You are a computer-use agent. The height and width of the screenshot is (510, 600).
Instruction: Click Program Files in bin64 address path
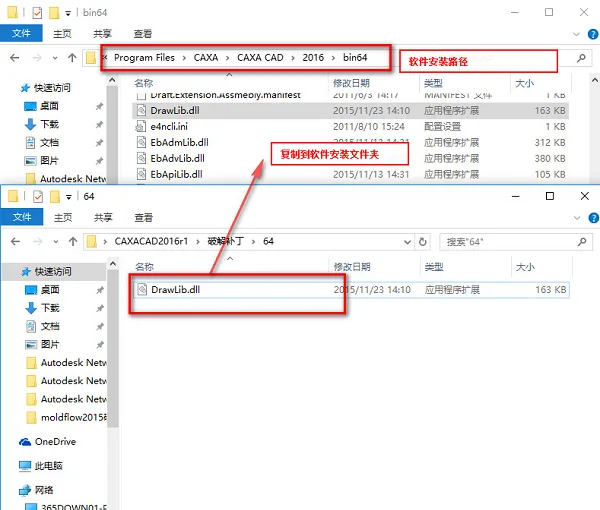tap(144, 57)
